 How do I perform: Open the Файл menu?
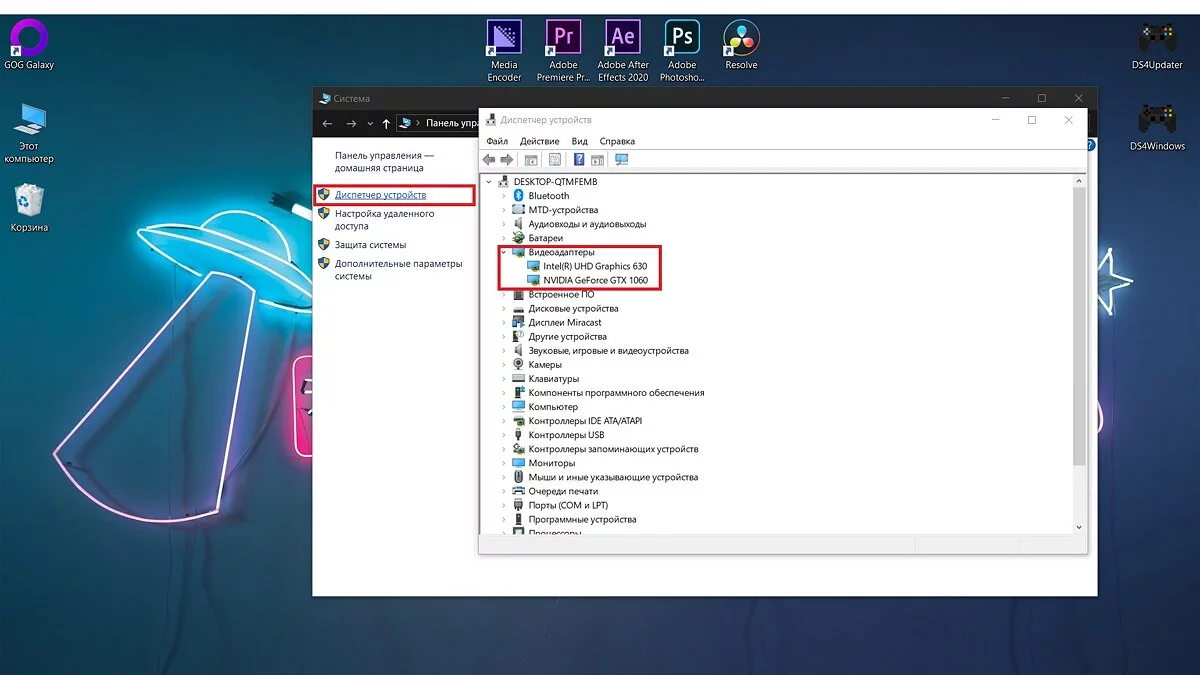coord(497,141)
